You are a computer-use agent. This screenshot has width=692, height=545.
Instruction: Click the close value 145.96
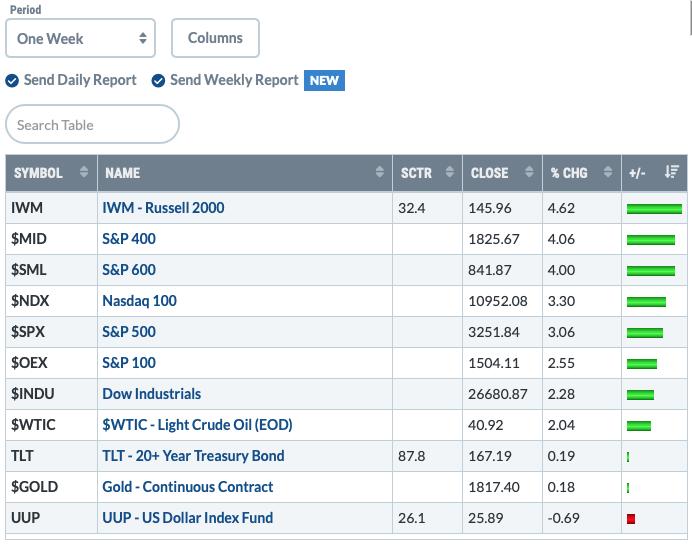[x=490, y=208]
